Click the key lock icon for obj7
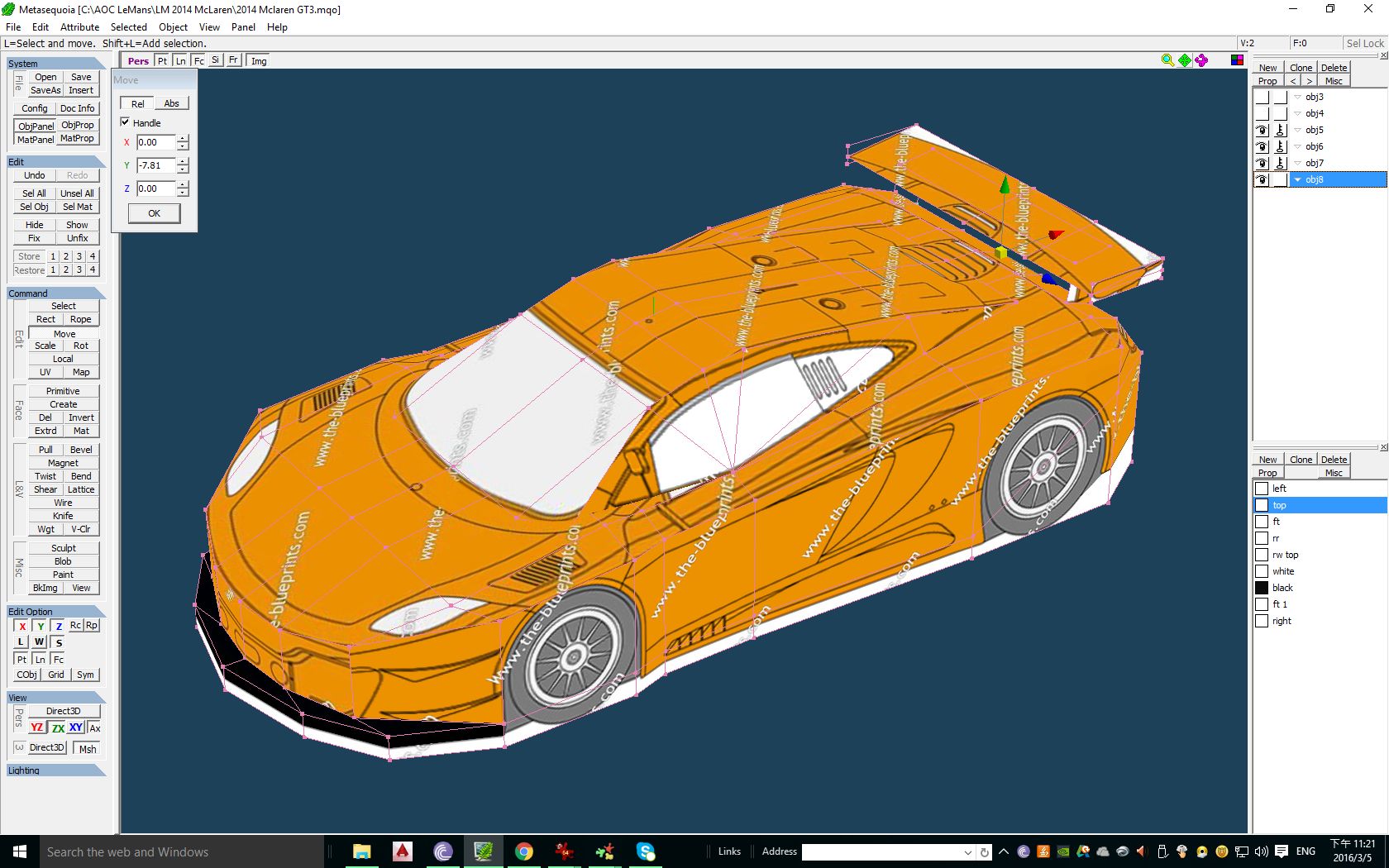Image resolution: width=1389 pixels, height=868 pixels. [1280, 163]
